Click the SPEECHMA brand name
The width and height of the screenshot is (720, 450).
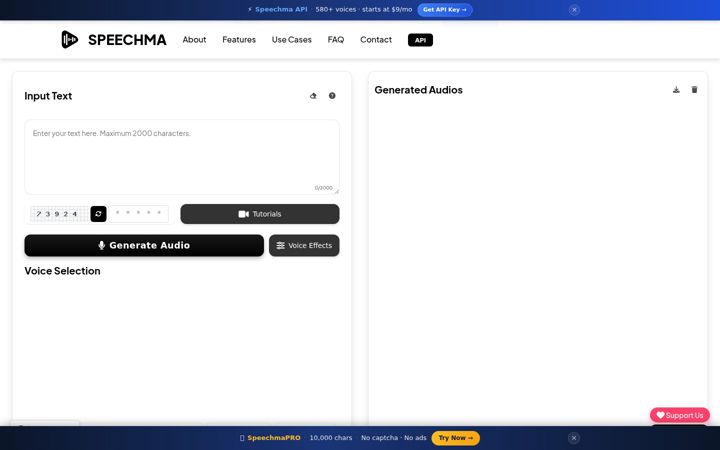click(x=127, y=39)
